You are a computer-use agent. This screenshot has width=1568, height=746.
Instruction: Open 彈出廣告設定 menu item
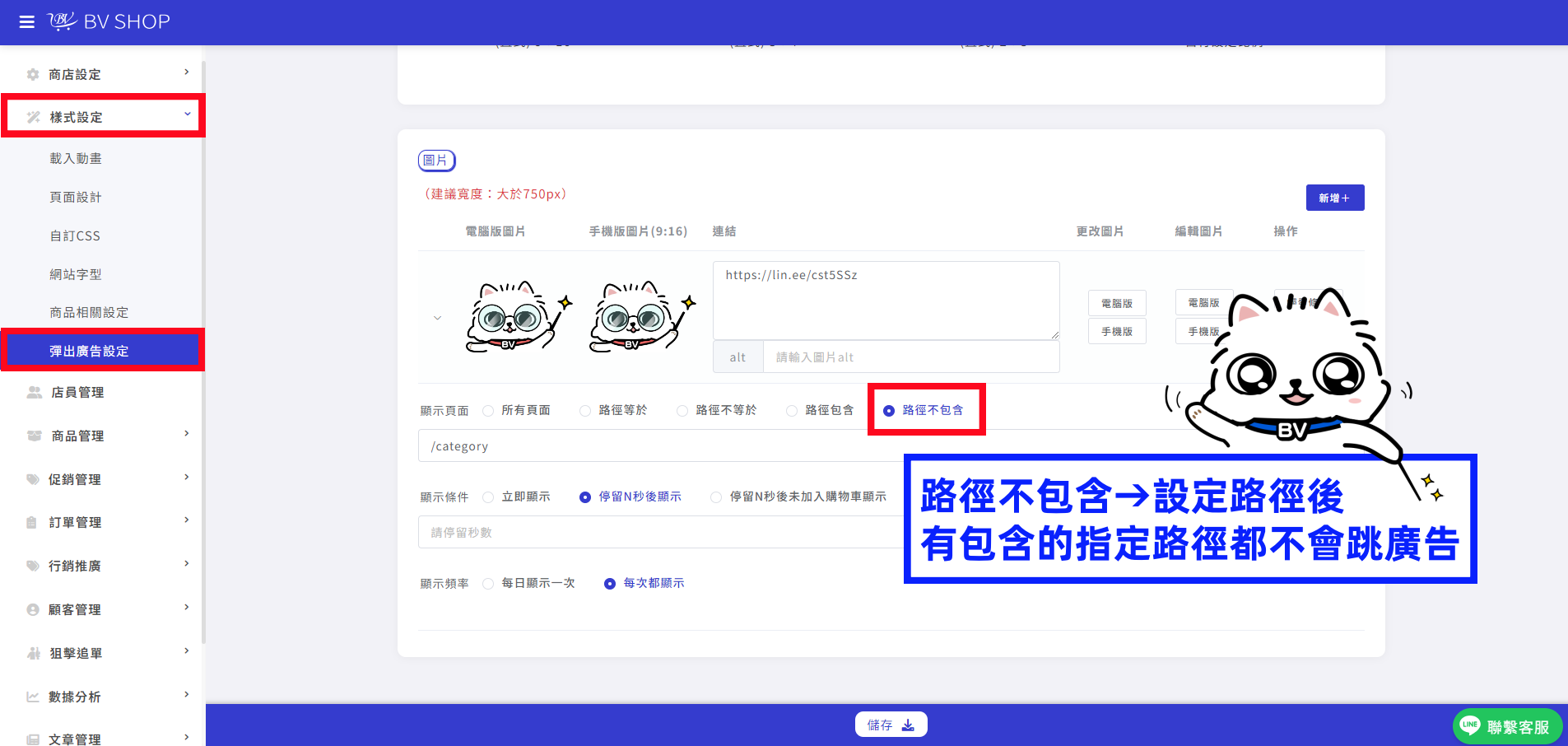102,351
